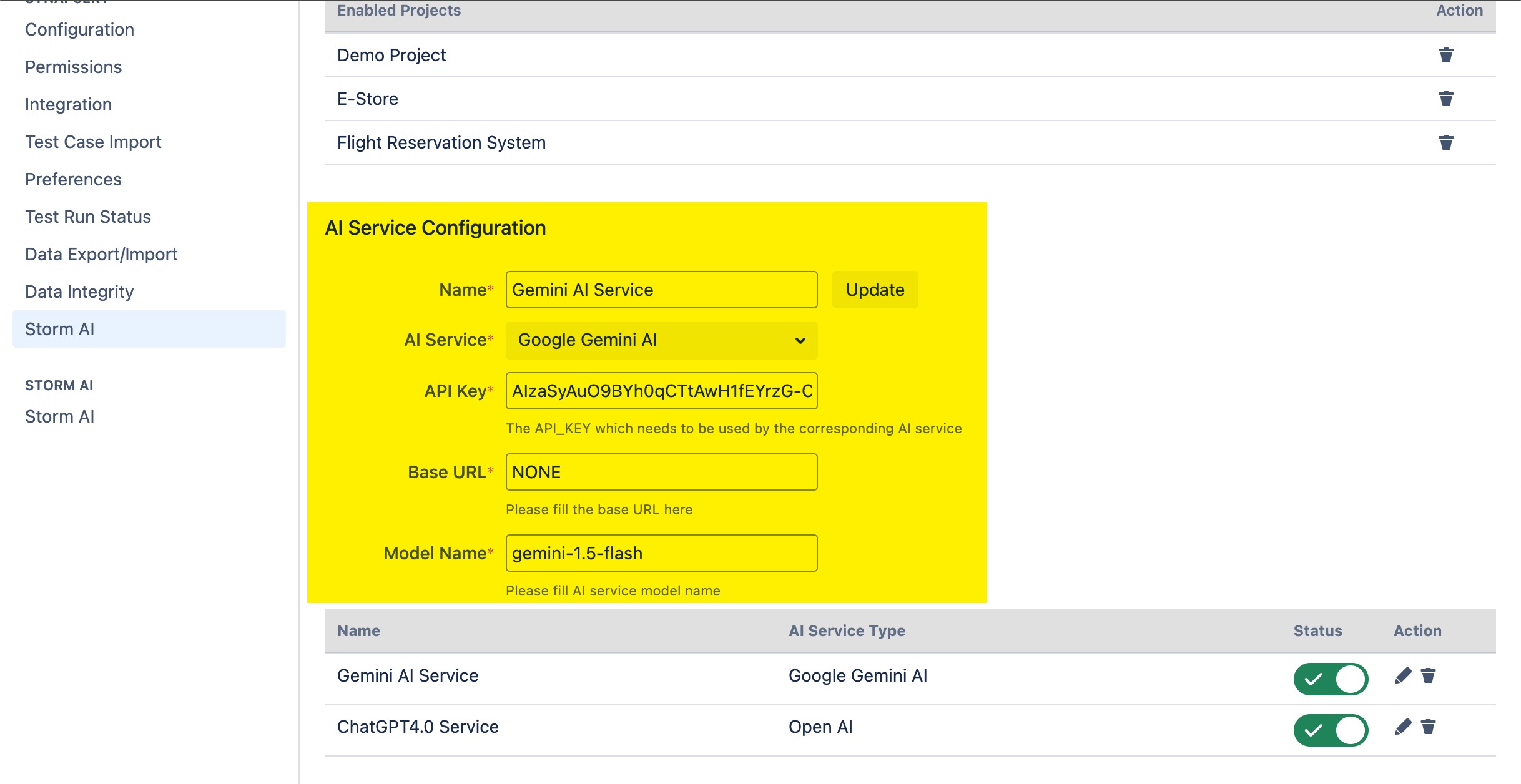Viewport: 1521px width, 784px height.
Task: Go to Test Case Import settings
Action: point(93,142)
